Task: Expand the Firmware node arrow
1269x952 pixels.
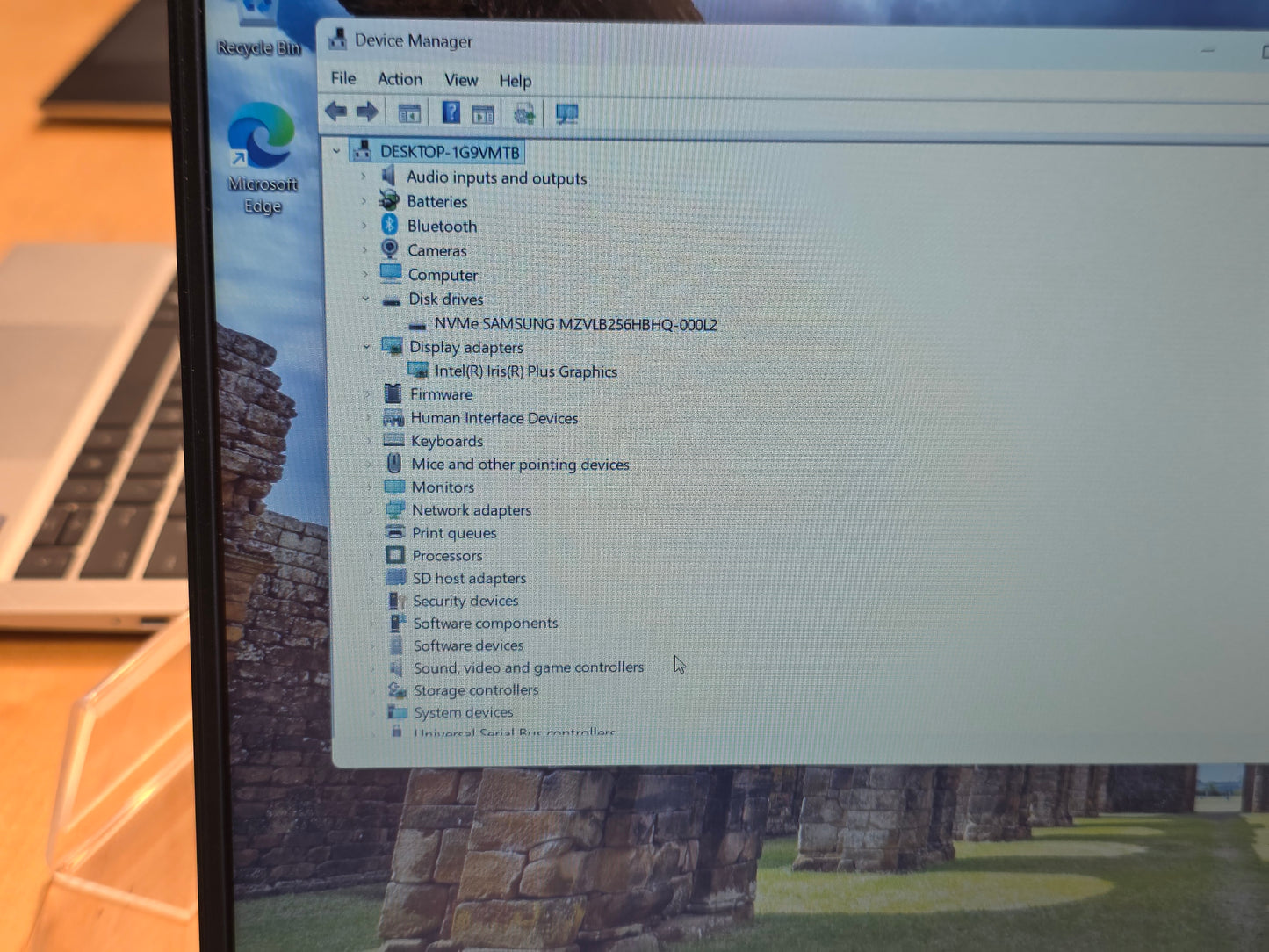Action: (368, 394)
